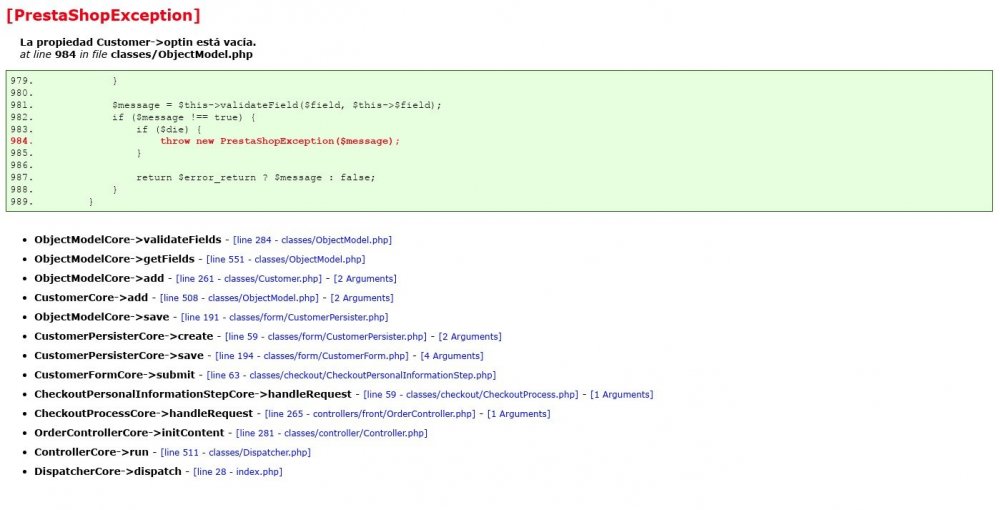Open line 261 classes/Customer.php link

pyautogui.click(x=249, y=279)
